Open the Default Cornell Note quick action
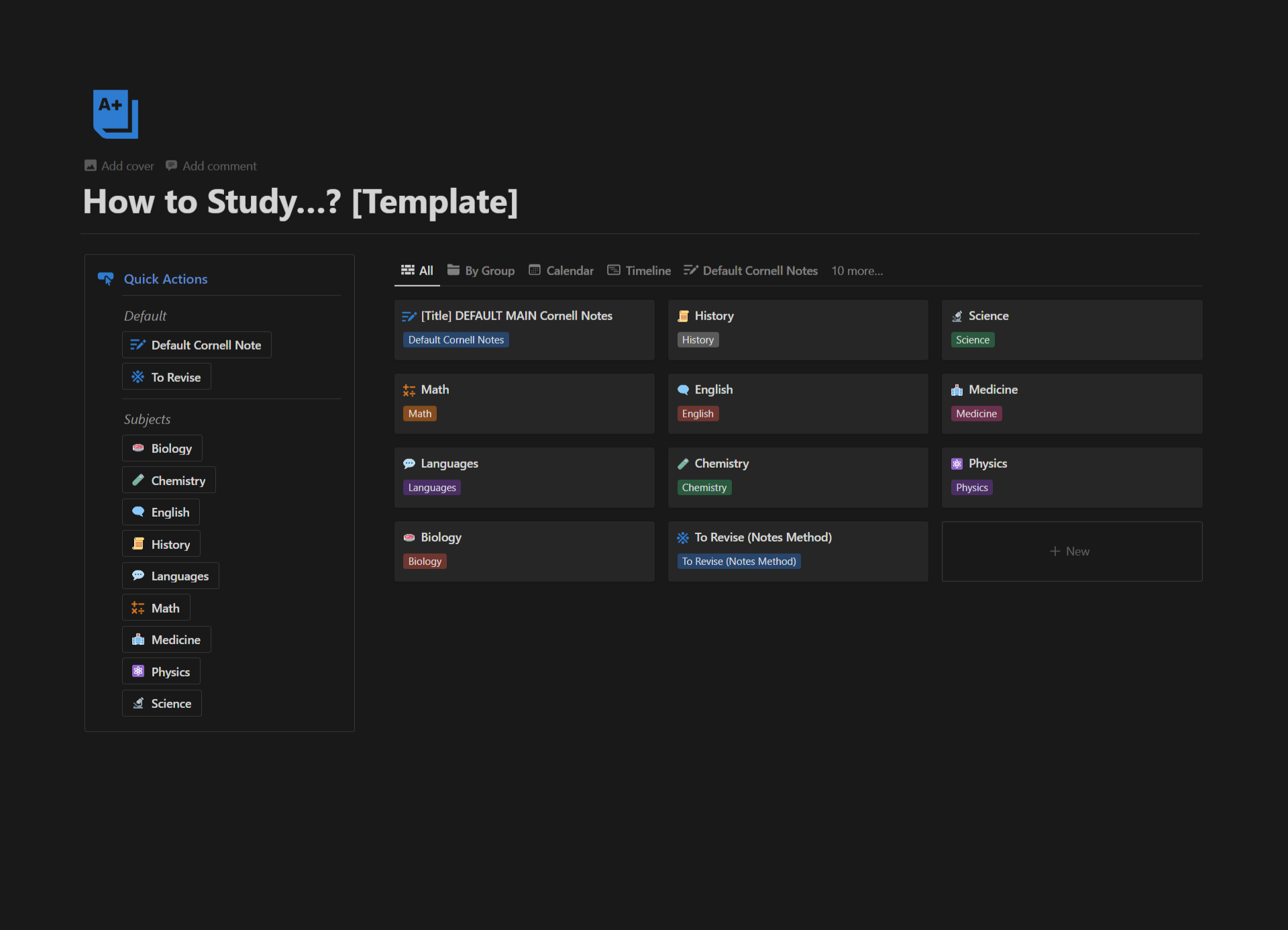The image size is (1288, 930). coord(197,345)
